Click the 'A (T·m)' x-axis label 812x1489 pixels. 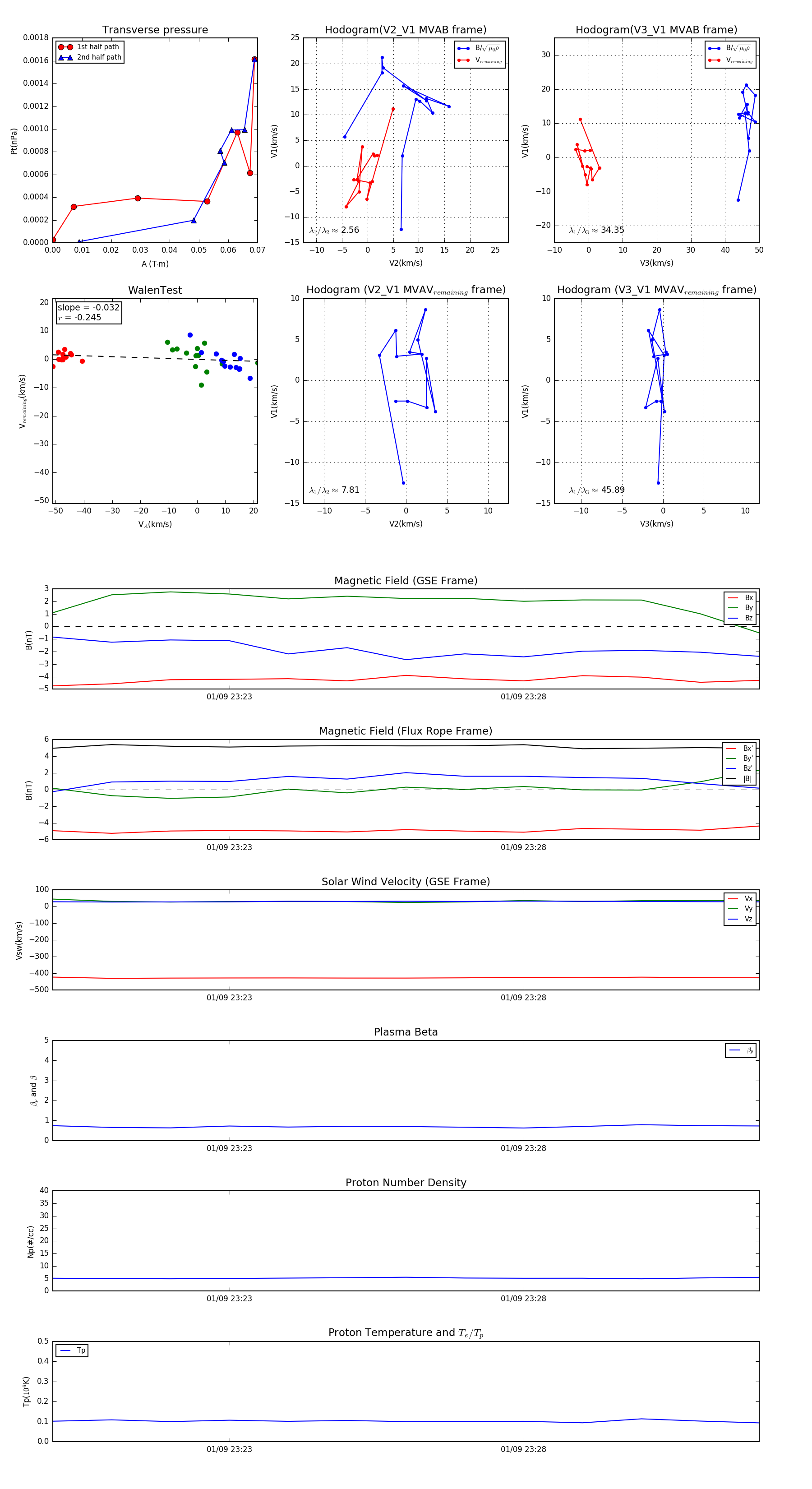coord(155,264)
